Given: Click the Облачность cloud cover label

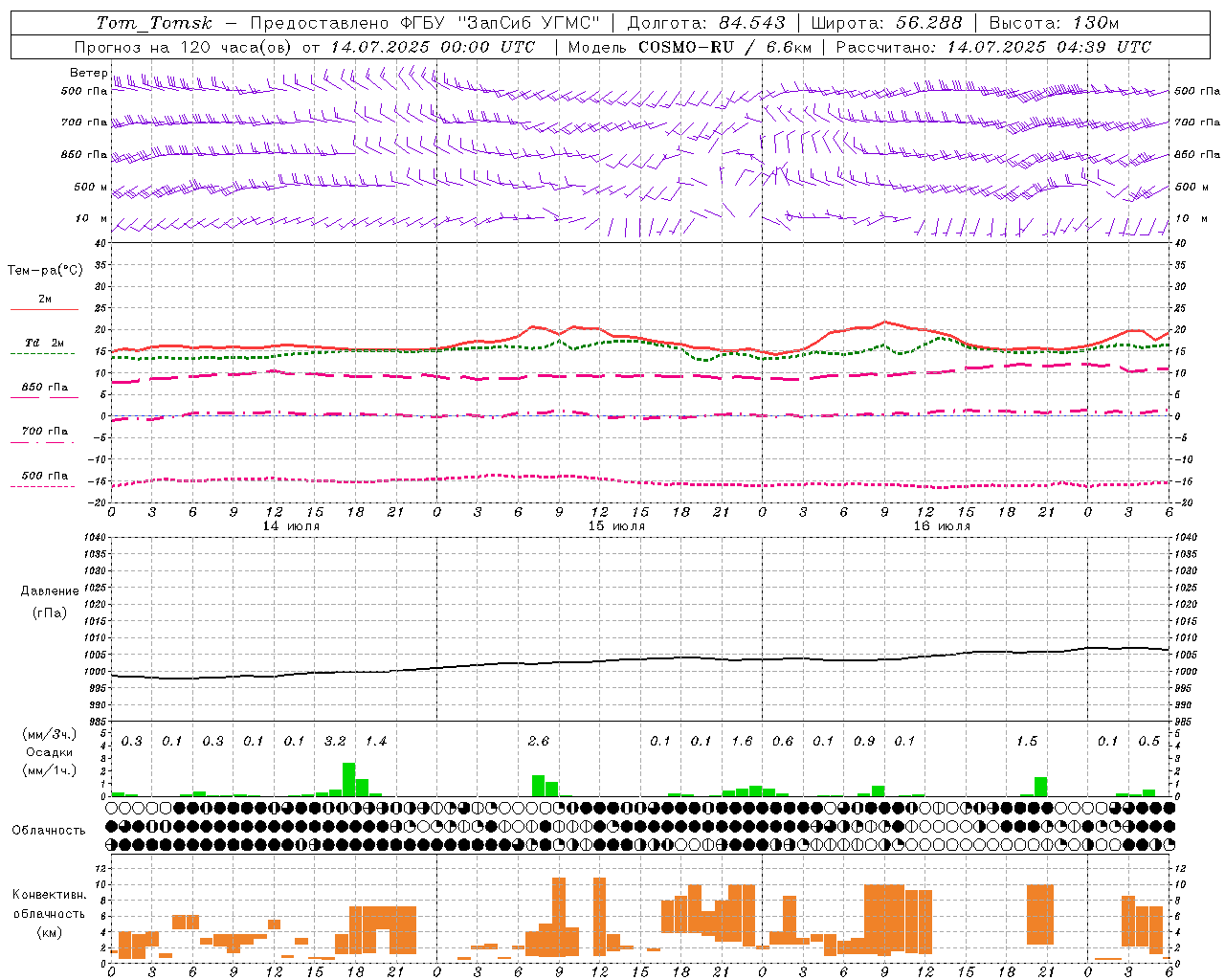Looking at the screenshot, I should [x=49, y=830].
